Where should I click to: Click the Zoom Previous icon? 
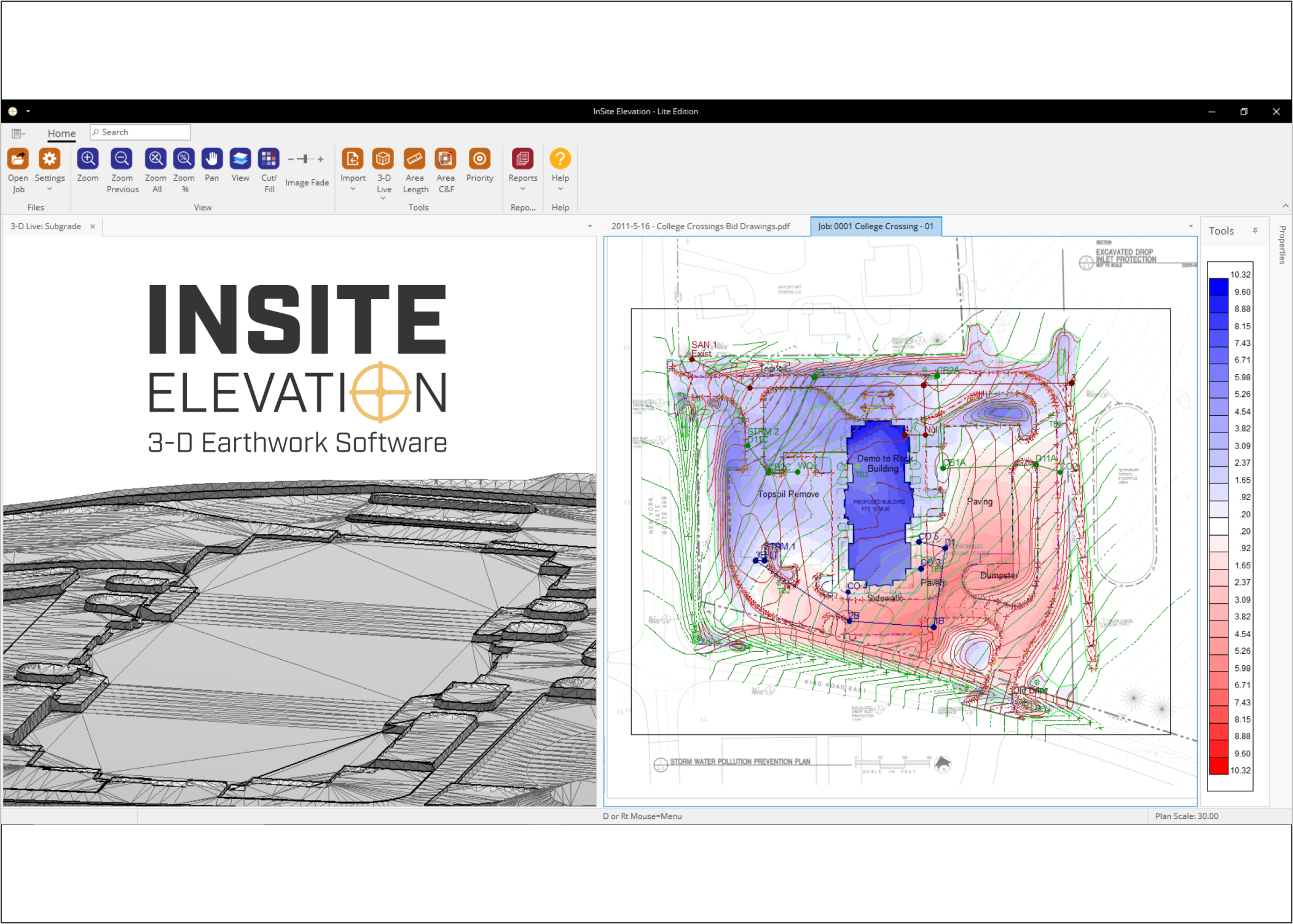click(x=122, y=159)
